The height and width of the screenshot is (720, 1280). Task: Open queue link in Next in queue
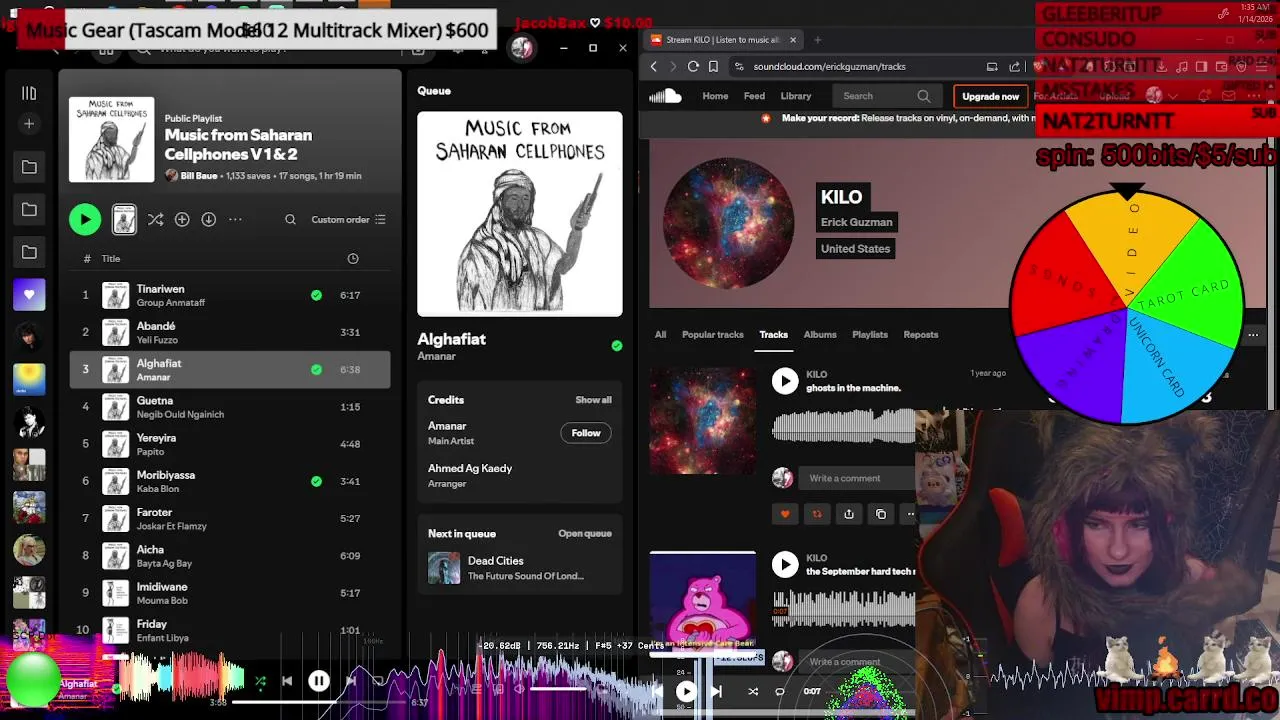coord(585,534)
